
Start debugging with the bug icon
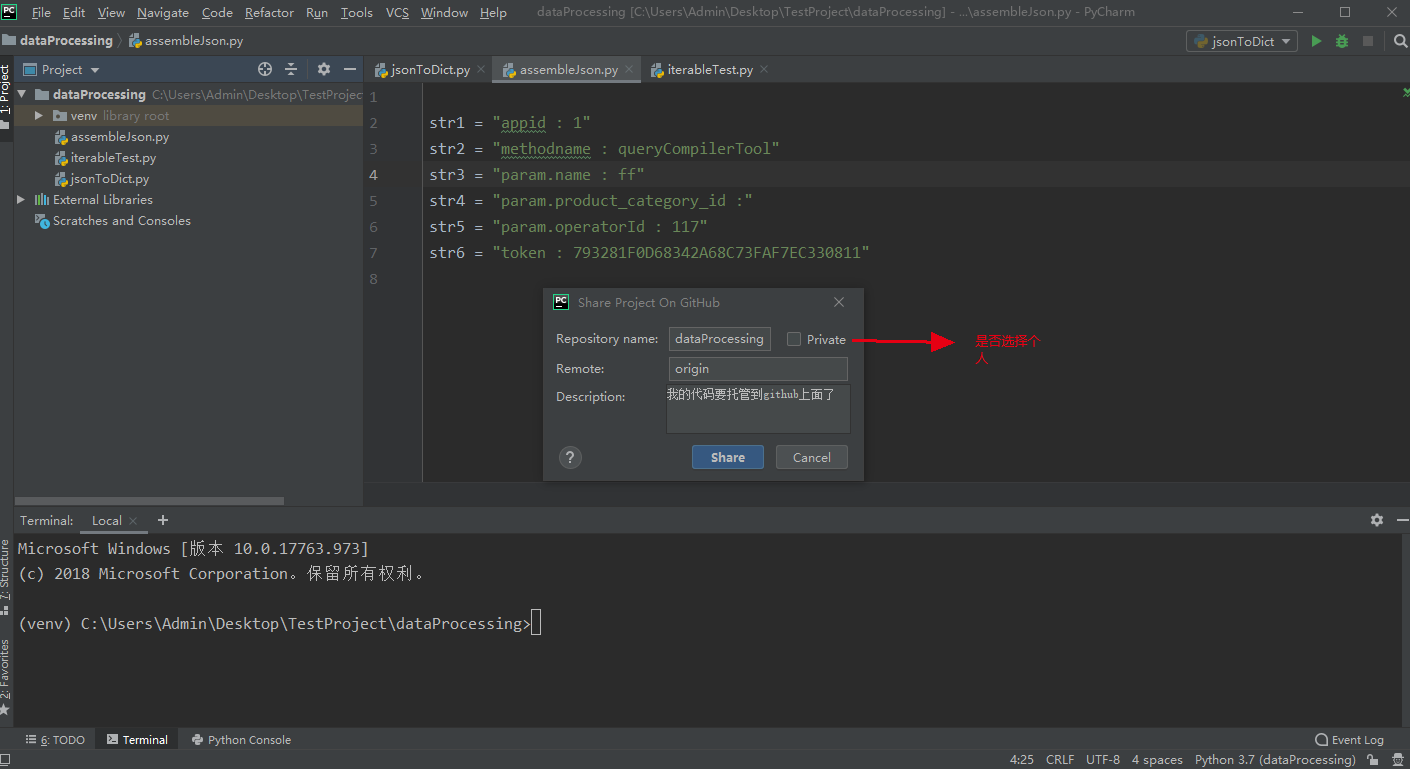pos(1342,41)
